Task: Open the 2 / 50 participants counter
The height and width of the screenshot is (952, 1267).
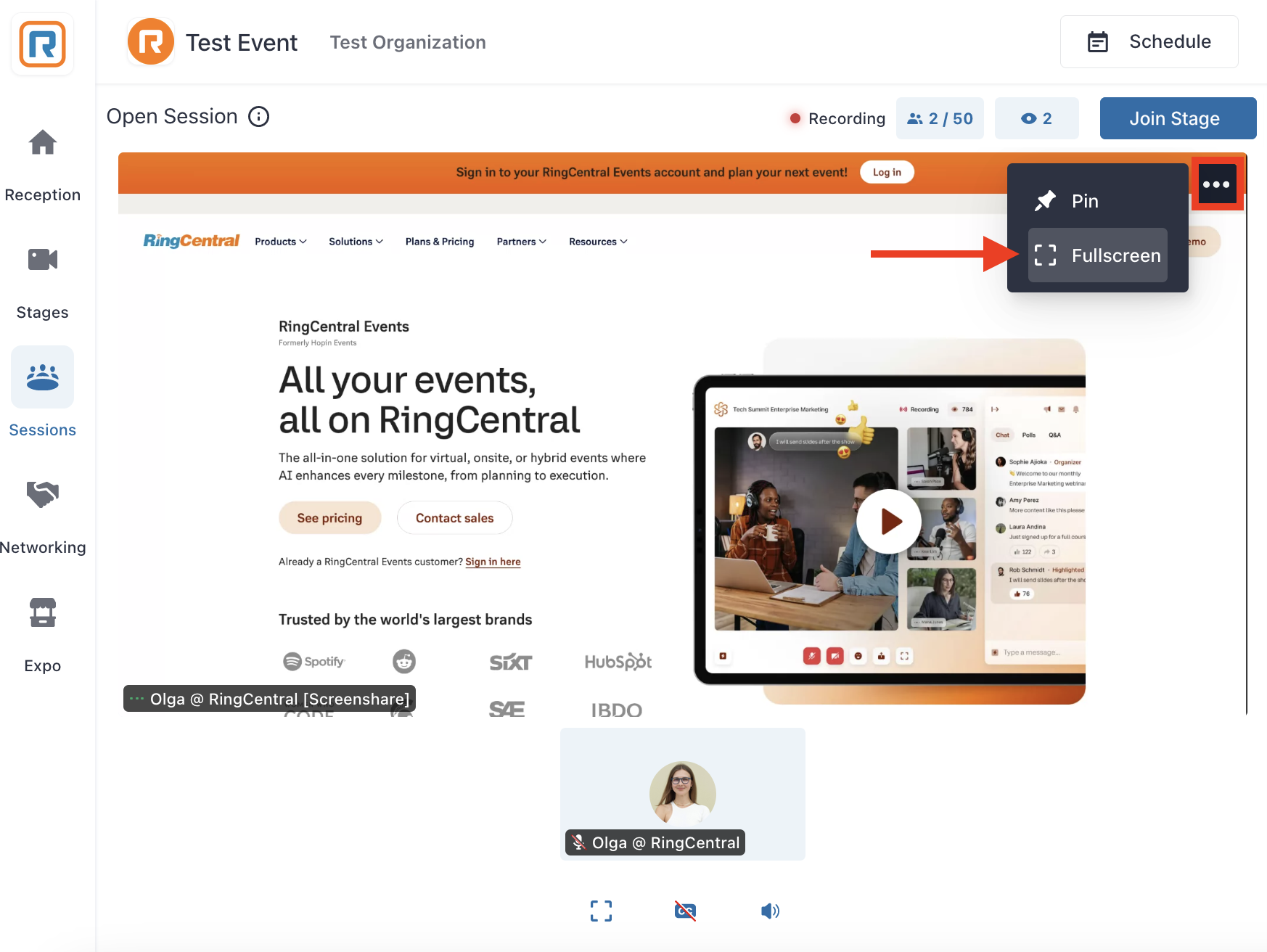Action: [940, 118]
